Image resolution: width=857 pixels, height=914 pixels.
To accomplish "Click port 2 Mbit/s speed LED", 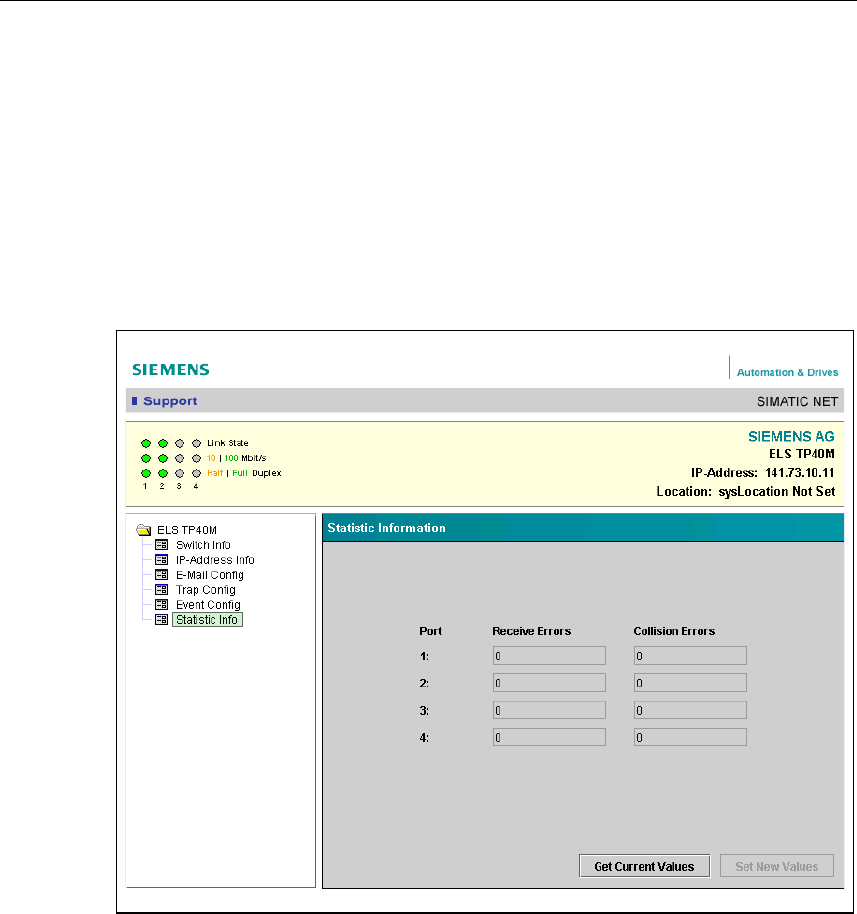I will pyautogui.click(x=163, y=458).
